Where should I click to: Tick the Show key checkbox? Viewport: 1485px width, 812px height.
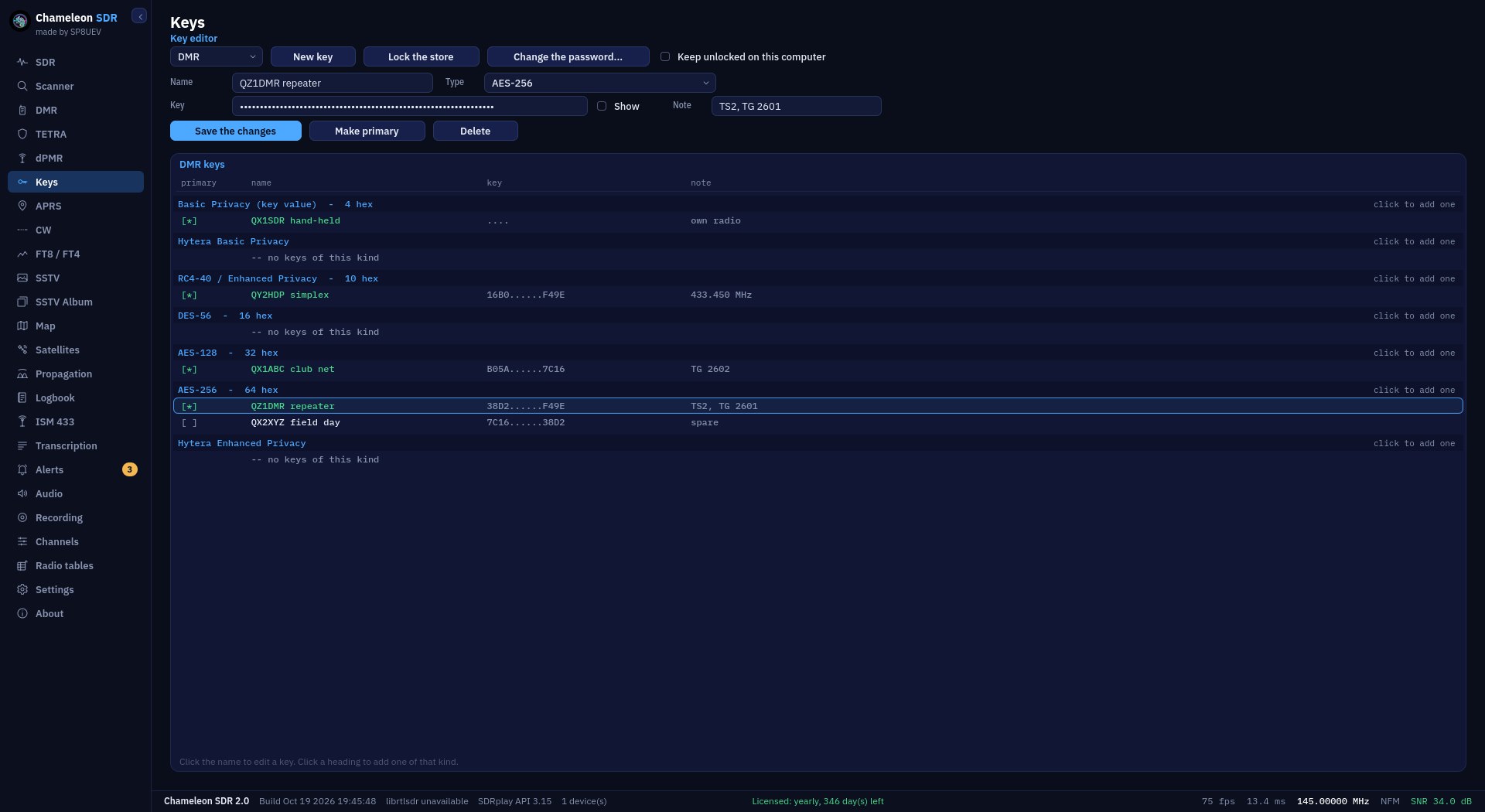(602, 106)
